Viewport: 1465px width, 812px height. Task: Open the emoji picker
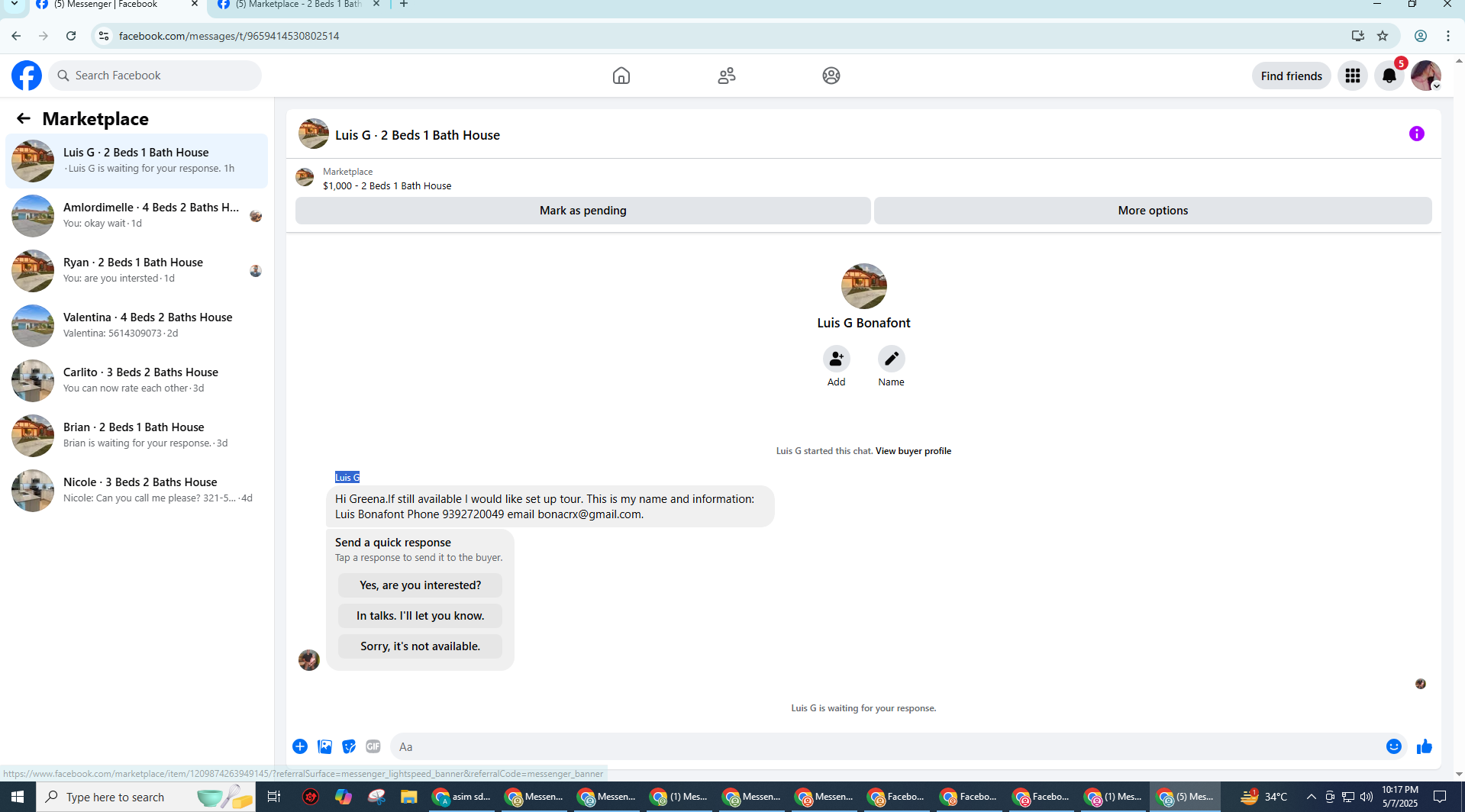[x=1394, y=746]
